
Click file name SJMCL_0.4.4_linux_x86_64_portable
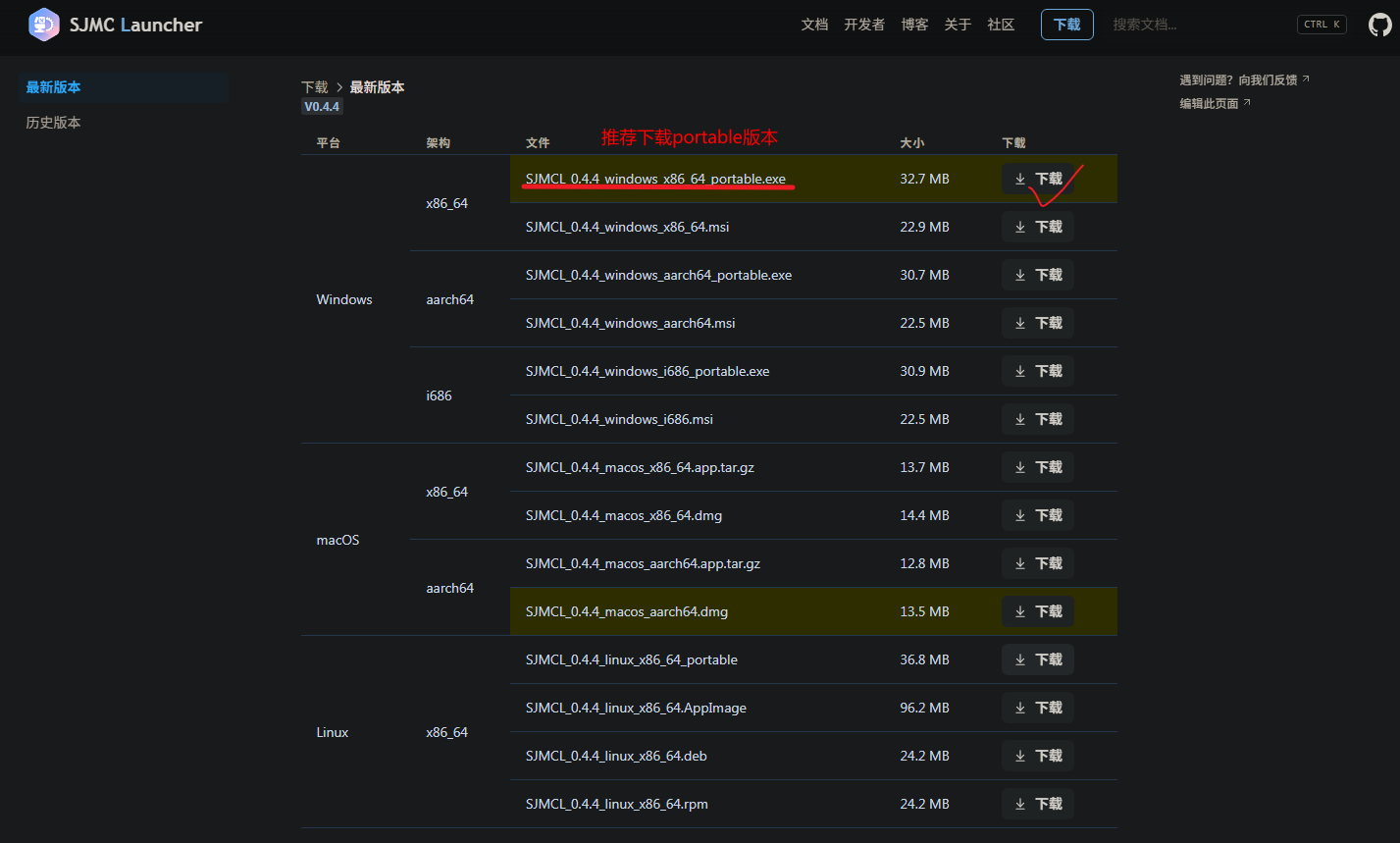632,659
